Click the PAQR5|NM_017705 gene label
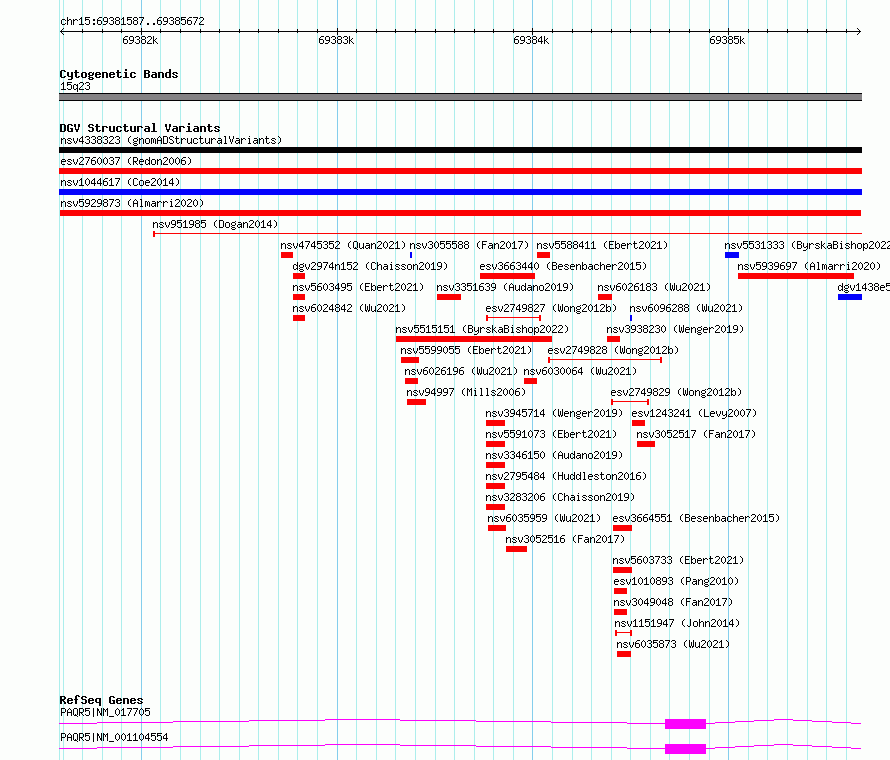 105,712
